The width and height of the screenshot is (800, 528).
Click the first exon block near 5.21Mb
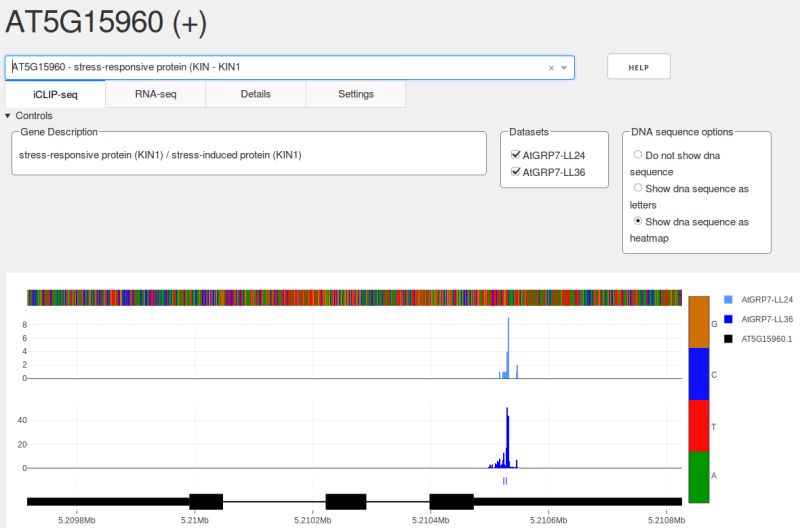pyautogui.click(x=206, y=501)
